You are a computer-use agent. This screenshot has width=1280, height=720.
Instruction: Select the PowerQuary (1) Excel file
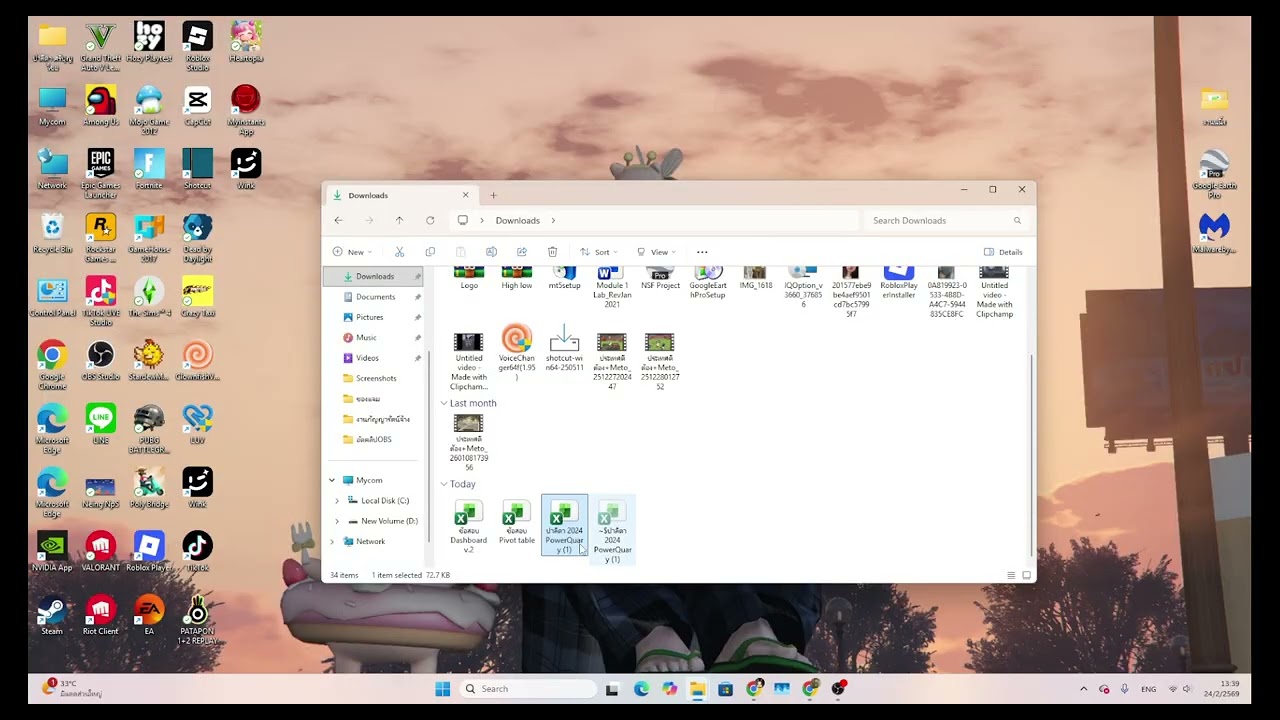click(564, 526)
